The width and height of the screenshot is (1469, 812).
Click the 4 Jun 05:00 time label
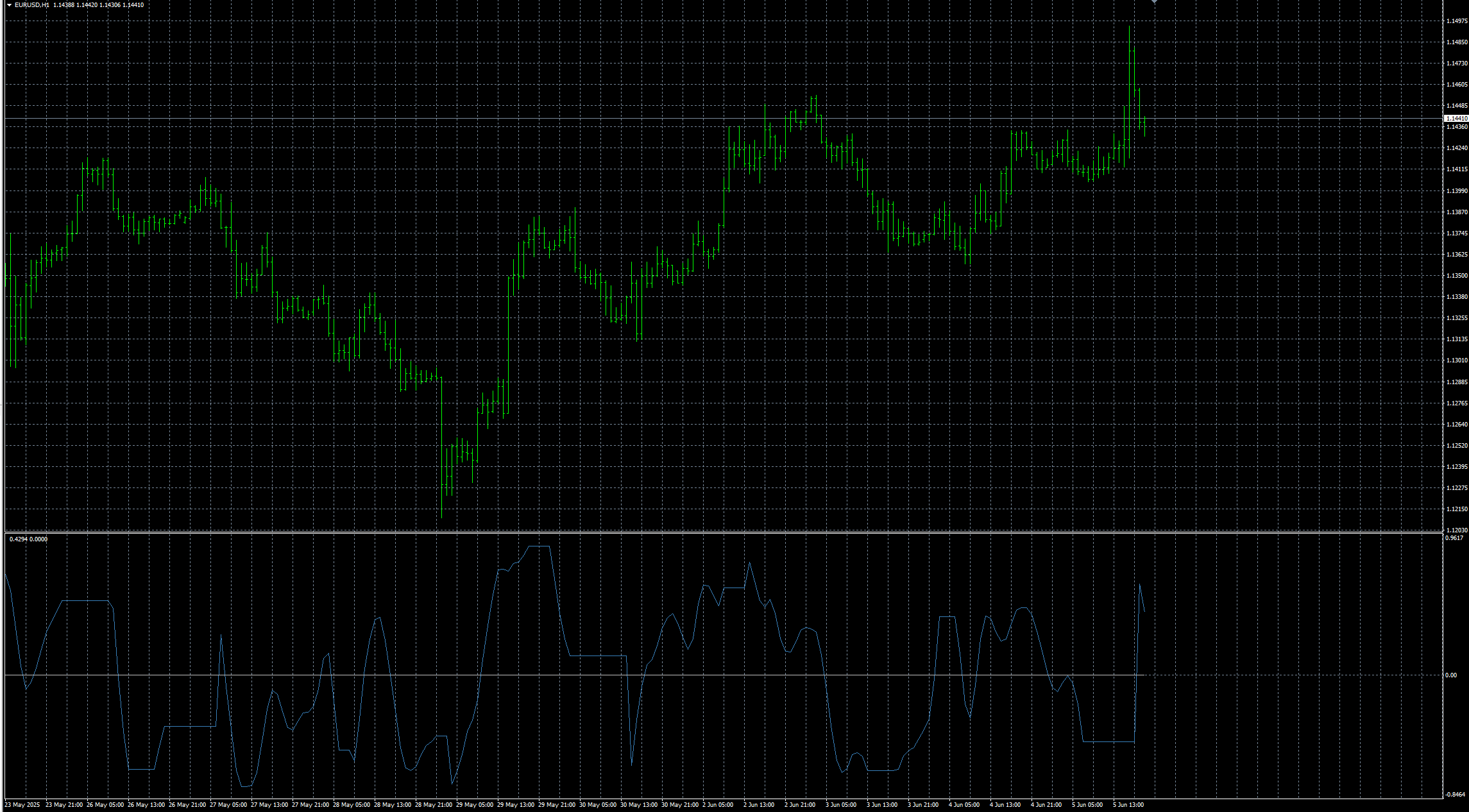[x=964, y=805]
